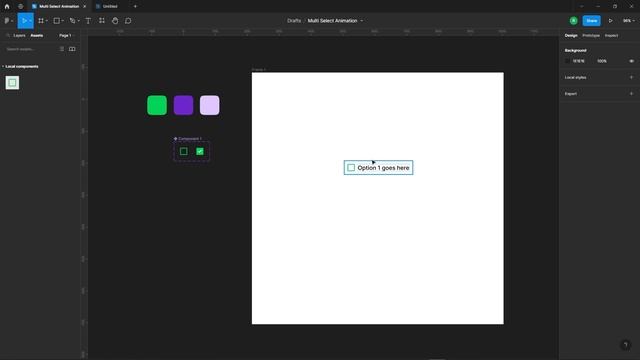Open the team library book icon
Viewport: 640px width, 360px height.
click(x=72, y=49)
